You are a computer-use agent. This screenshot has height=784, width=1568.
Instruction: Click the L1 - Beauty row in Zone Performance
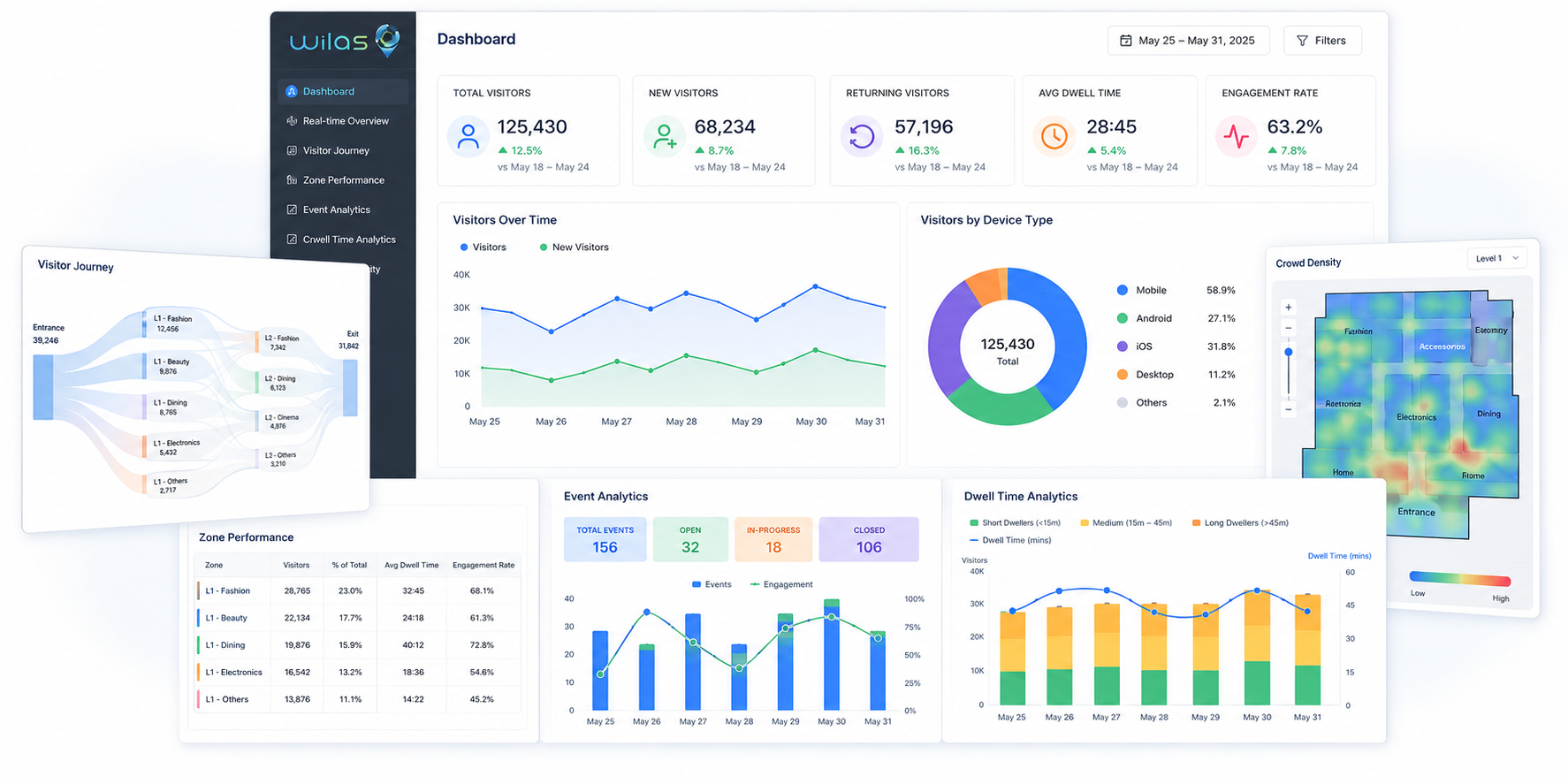point(358,619)
